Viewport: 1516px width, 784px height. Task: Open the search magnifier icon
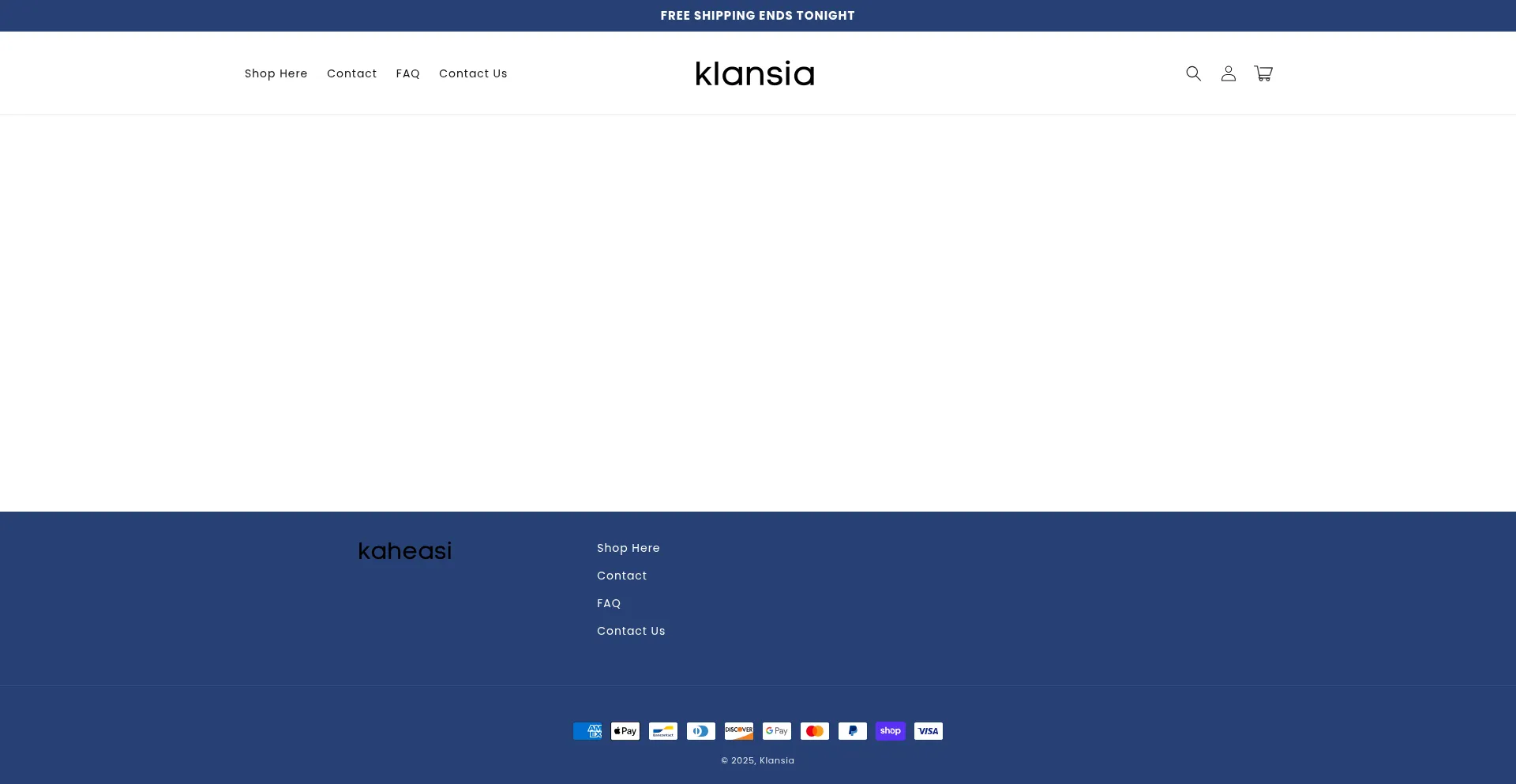point(1193,73)
